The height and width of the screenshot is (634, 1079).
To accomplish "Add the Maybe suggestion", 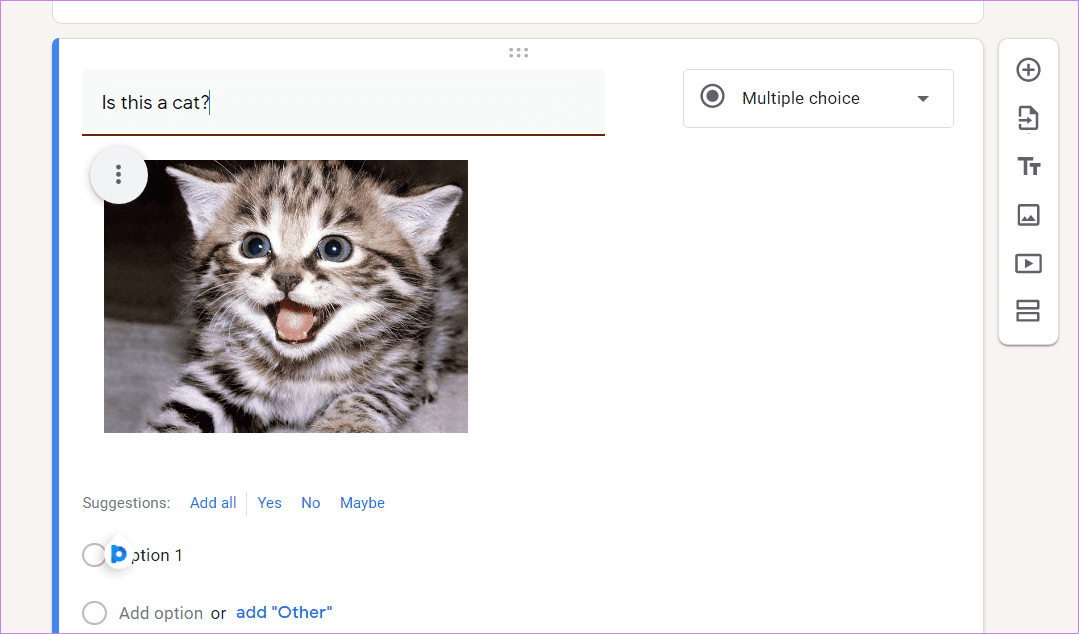I will tap(362, 503).
